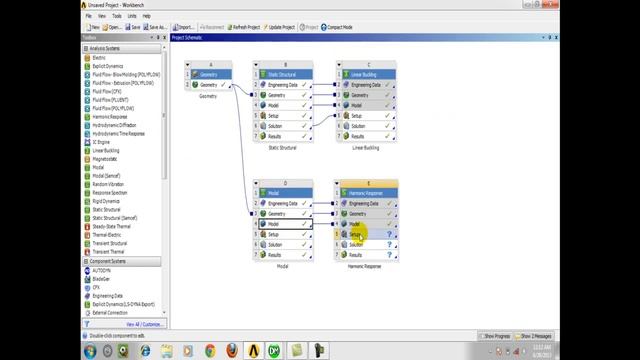Switch to Compact Mode

(x=337, y=27)
